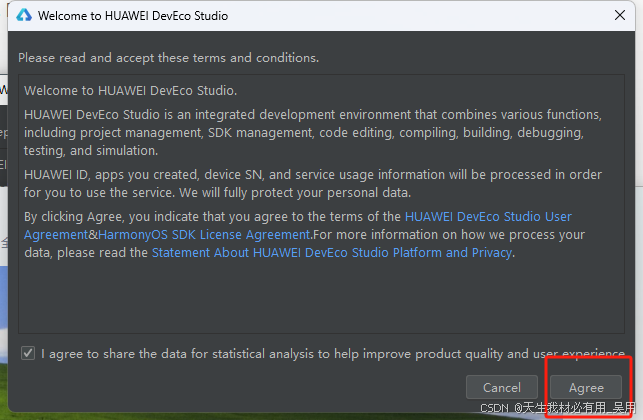Image resolution: width=643 pixels, height=420 pixels.
Task: Open the HUAWEI DevEco Studio User Agreement link
Action: (x=488, y=217)
